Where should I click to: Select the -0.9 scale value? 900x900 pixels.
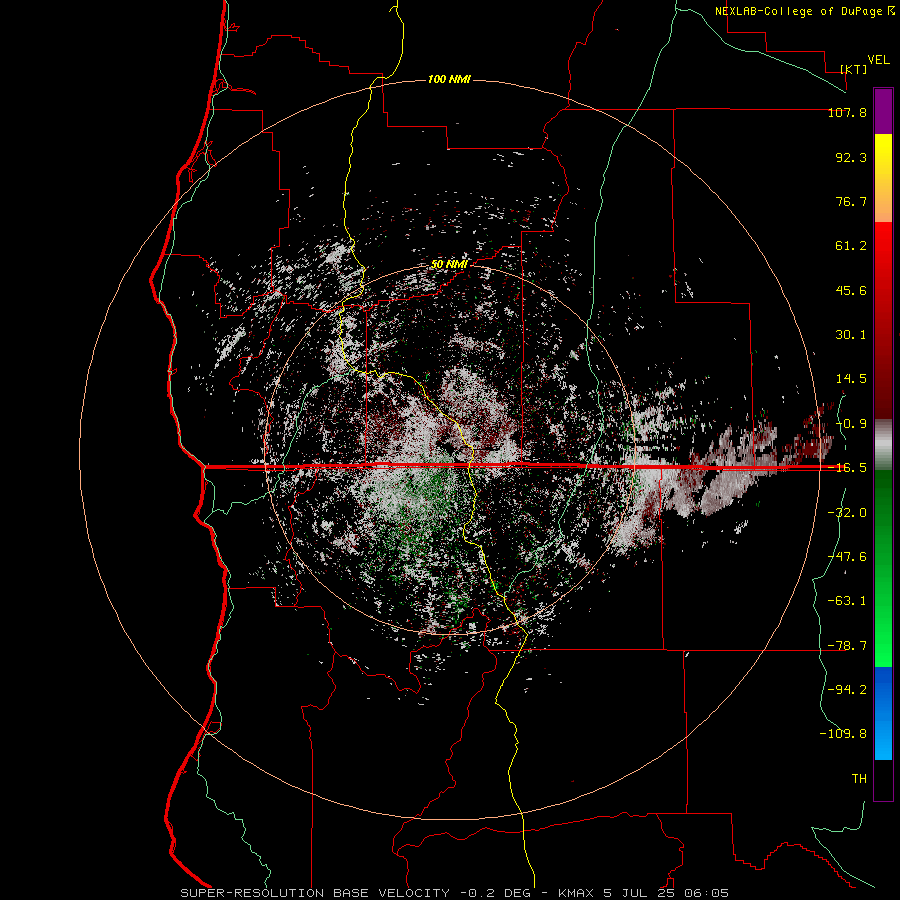[851, 424]
